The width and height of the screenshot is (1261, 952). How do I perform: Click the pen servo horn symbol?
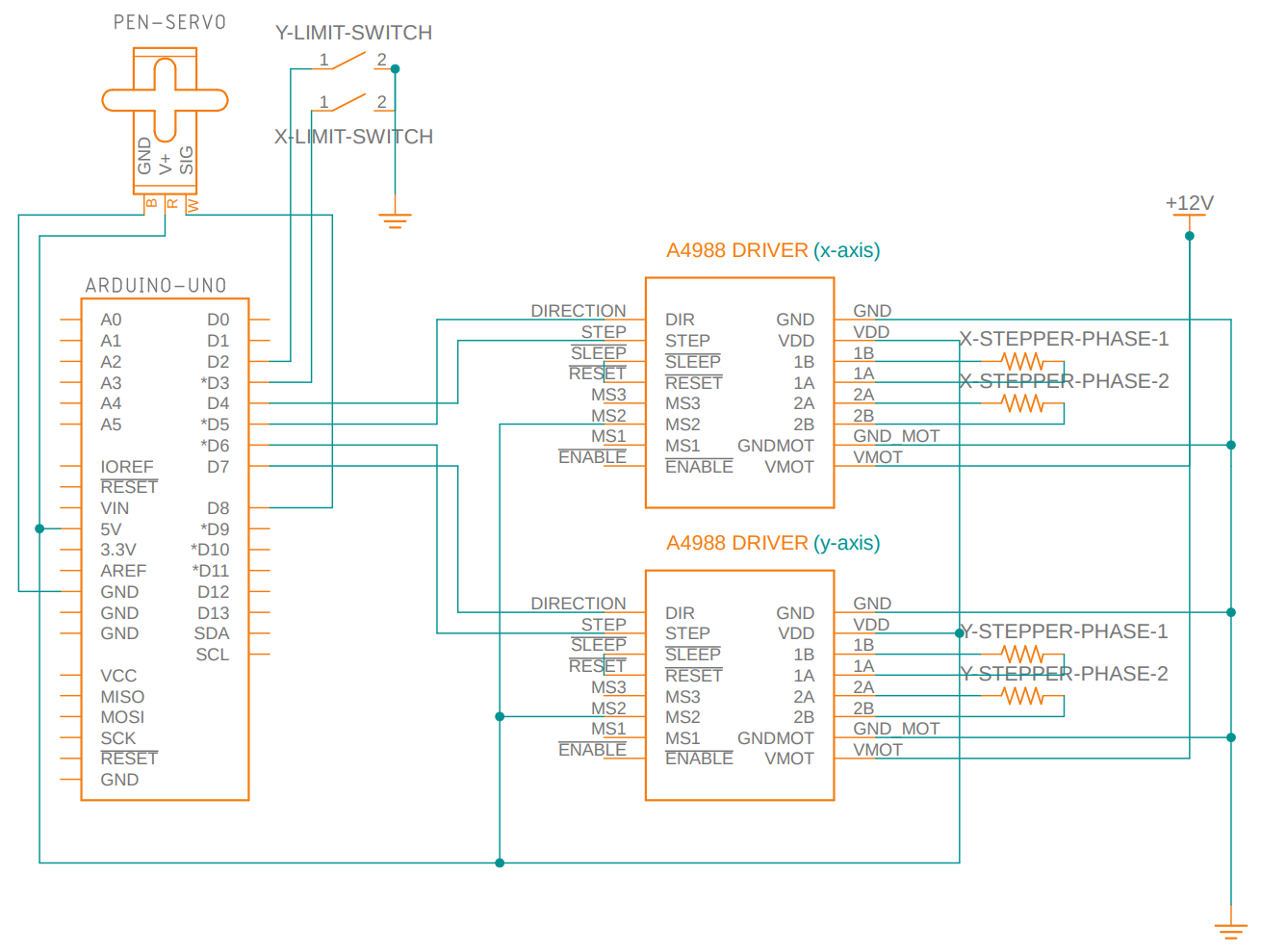coord(165,99)
